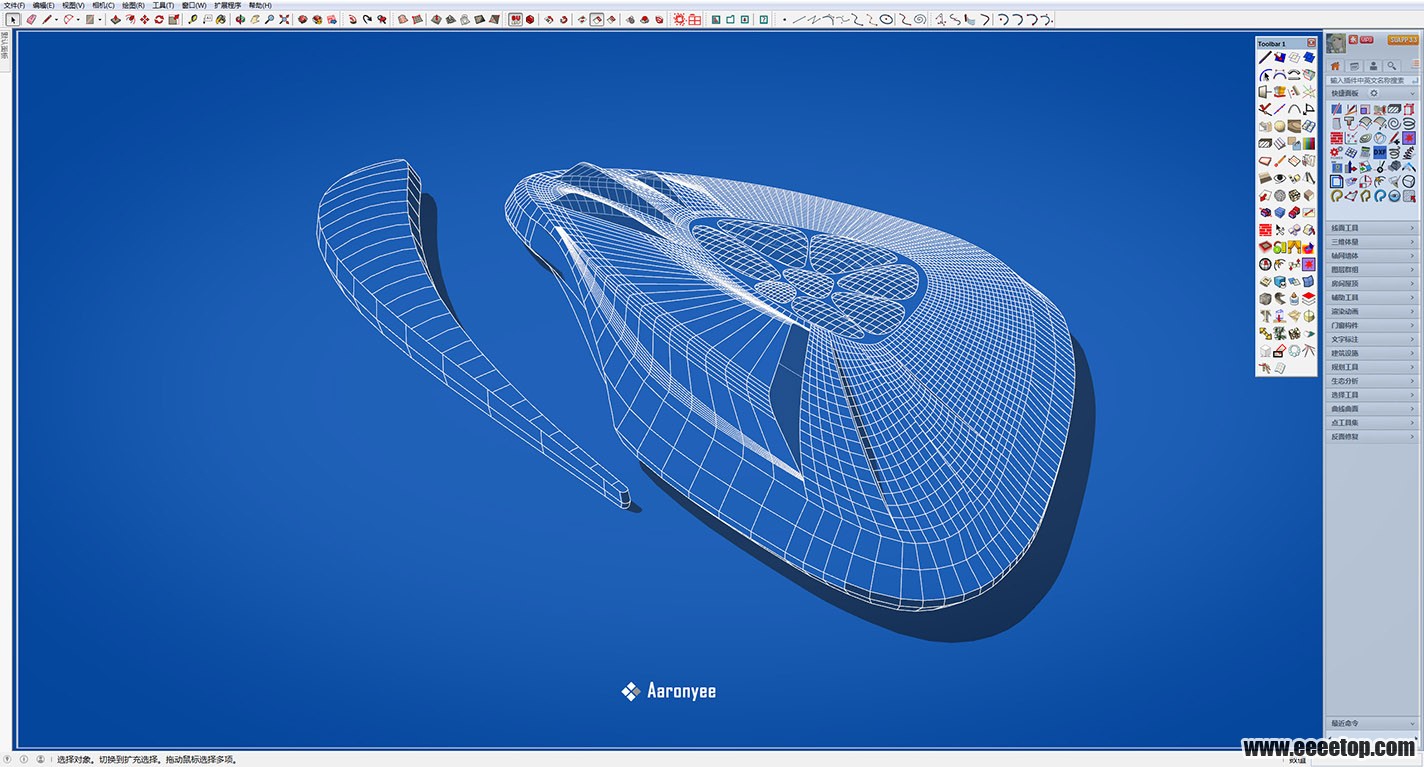The width and height of the screenshot is (1424, 767).
Task: Open the 快捷面板 gear settings
Action: [x=1374, y=93]
